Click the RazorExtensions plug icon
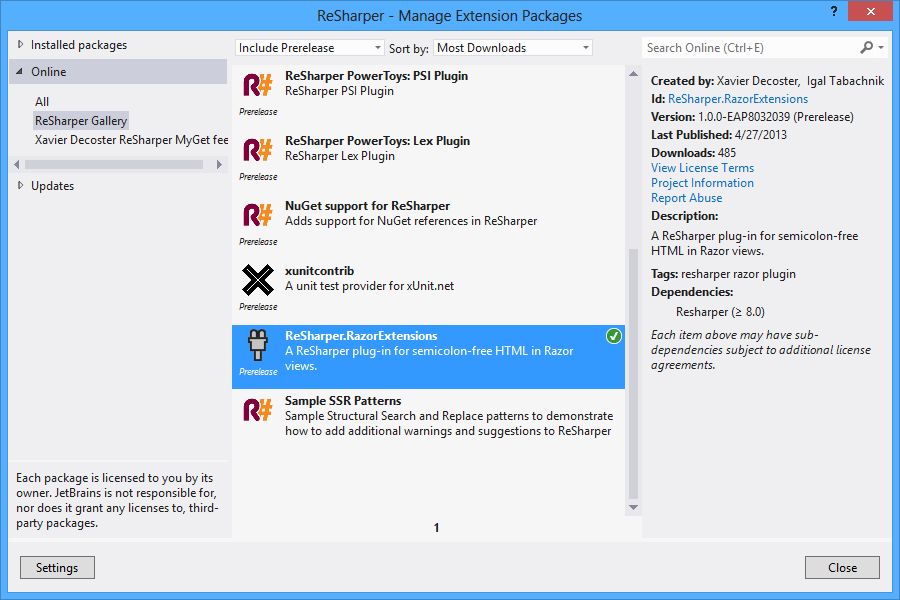Viewport: 900px width, 600px height. (x=257, y=344)
